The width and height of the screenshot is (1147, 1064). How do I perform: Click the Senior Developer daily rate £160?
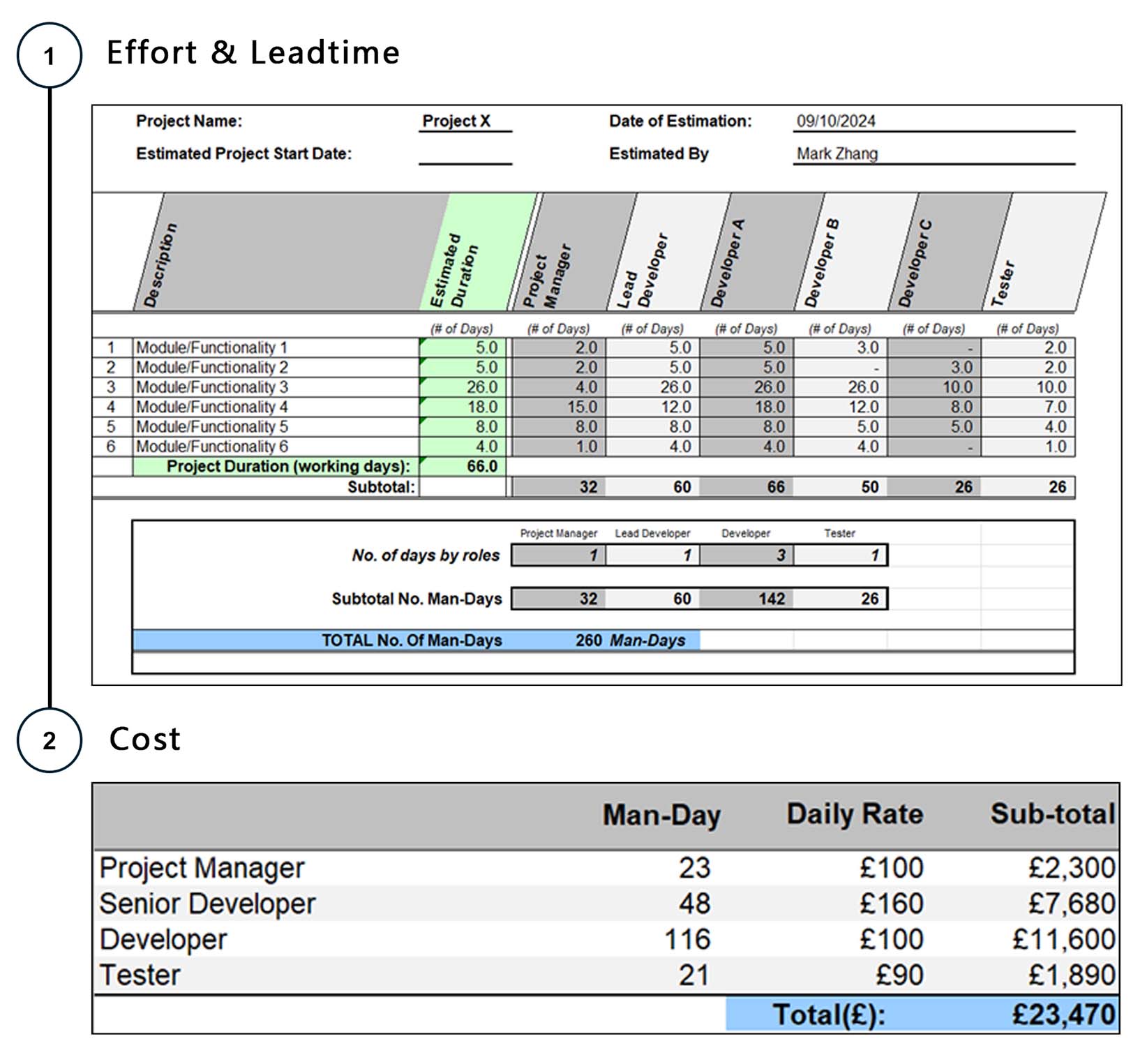click(x=891, y=904)
